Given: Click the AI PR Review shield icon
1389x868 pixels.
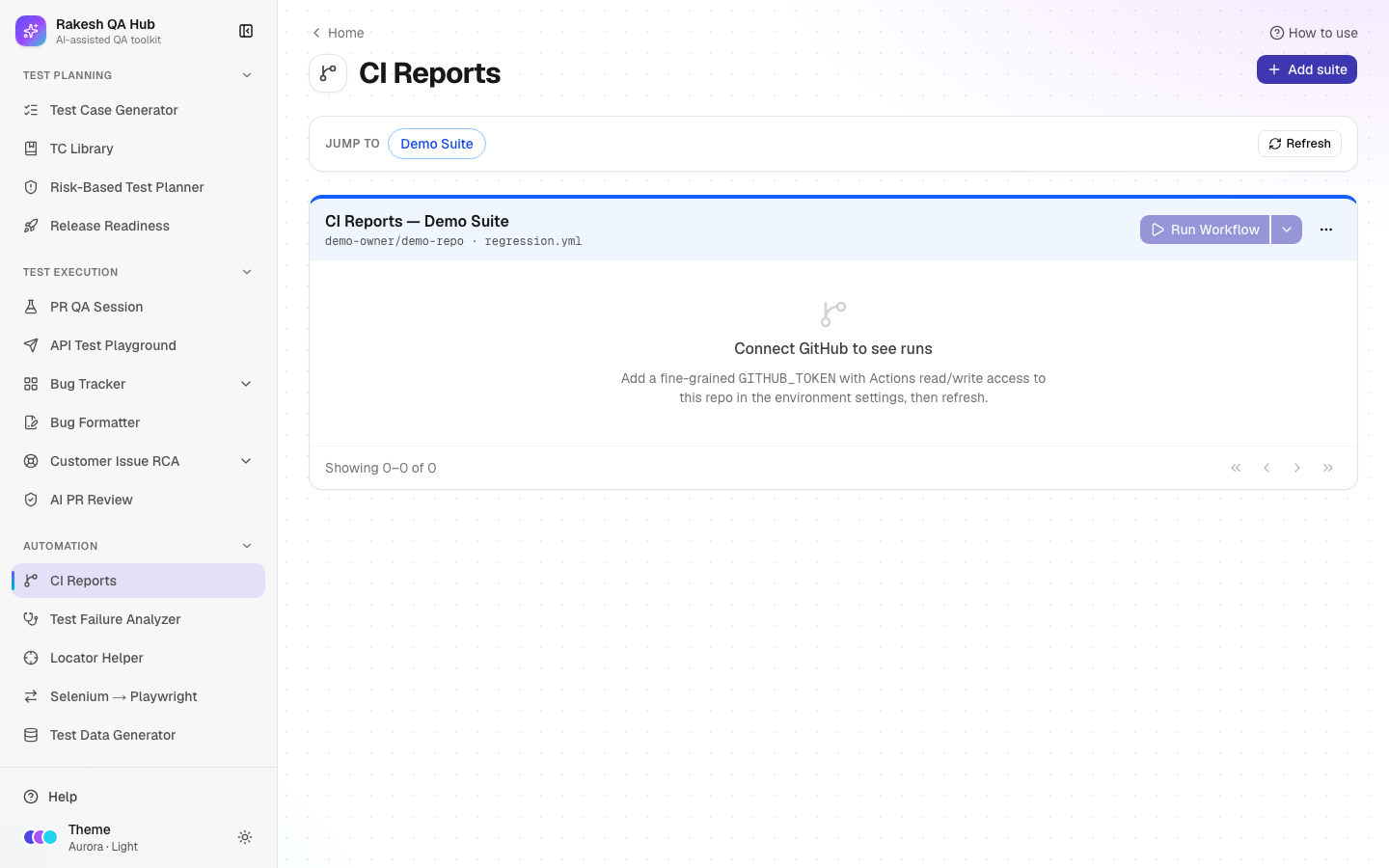Looking at the screenshot, I should click(31, 500).
